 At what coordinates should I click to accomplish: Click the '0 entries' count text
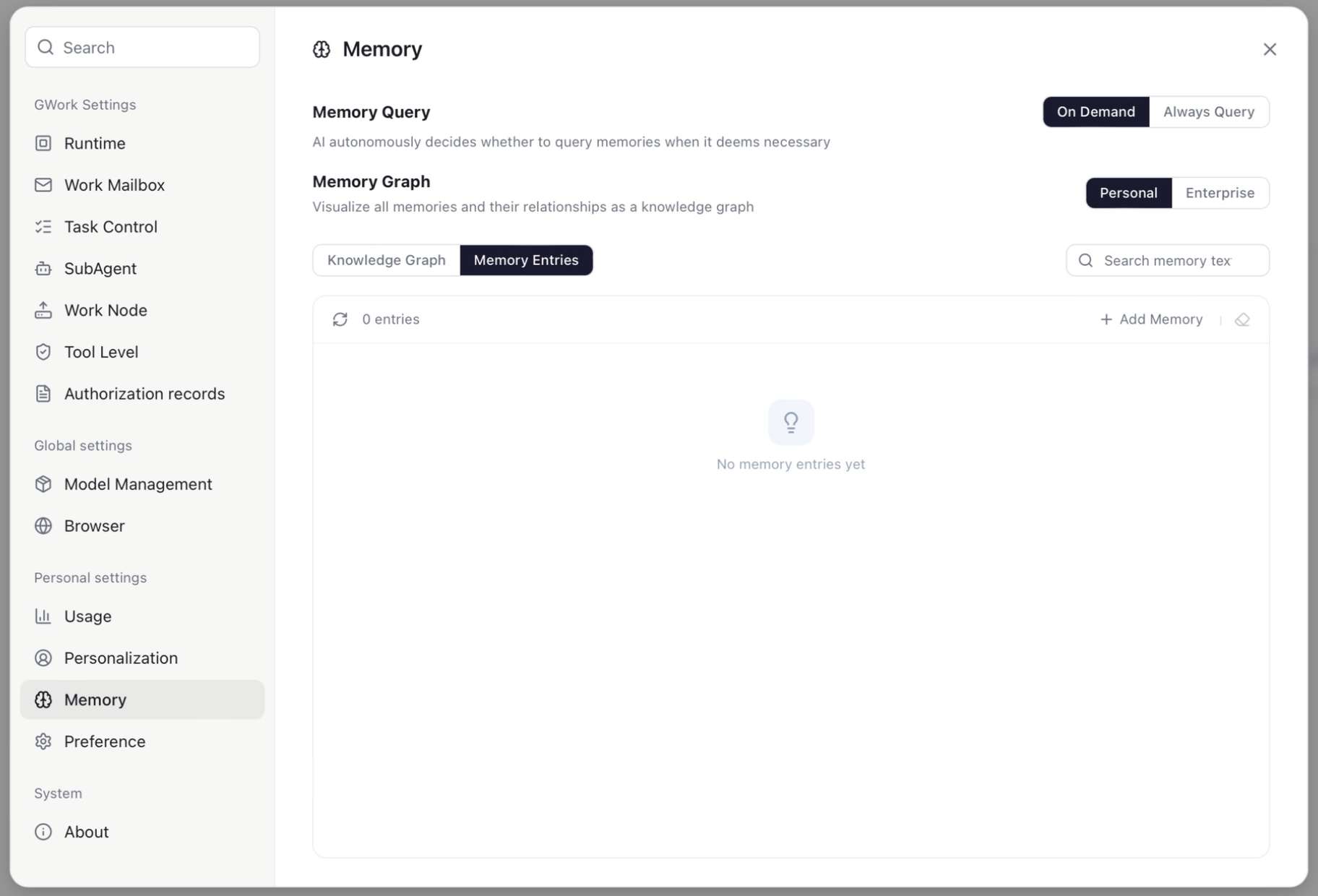391,319
